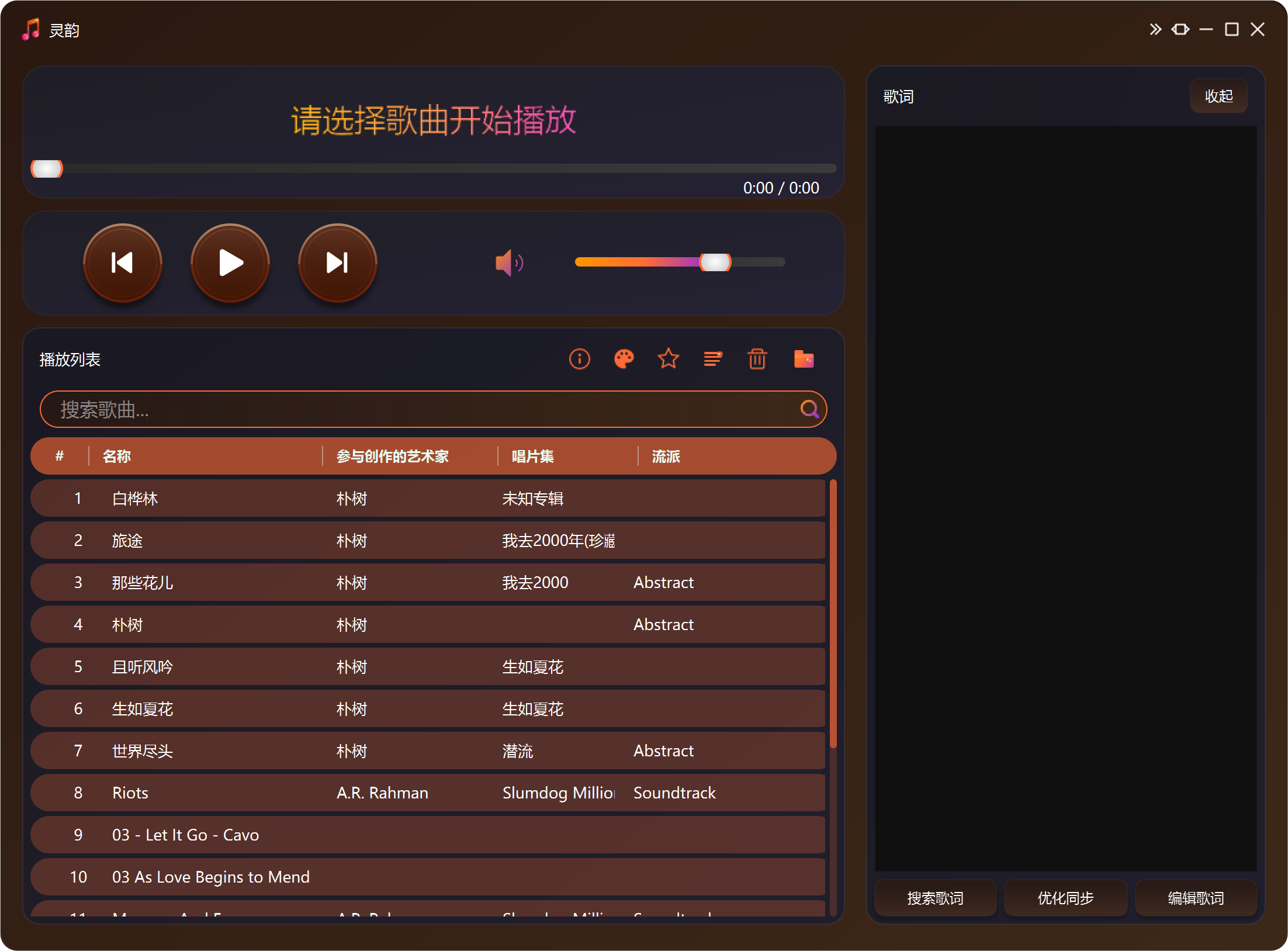Open the playlist info icon
This screenshot has height=951, width=1288.
[579, 358]
